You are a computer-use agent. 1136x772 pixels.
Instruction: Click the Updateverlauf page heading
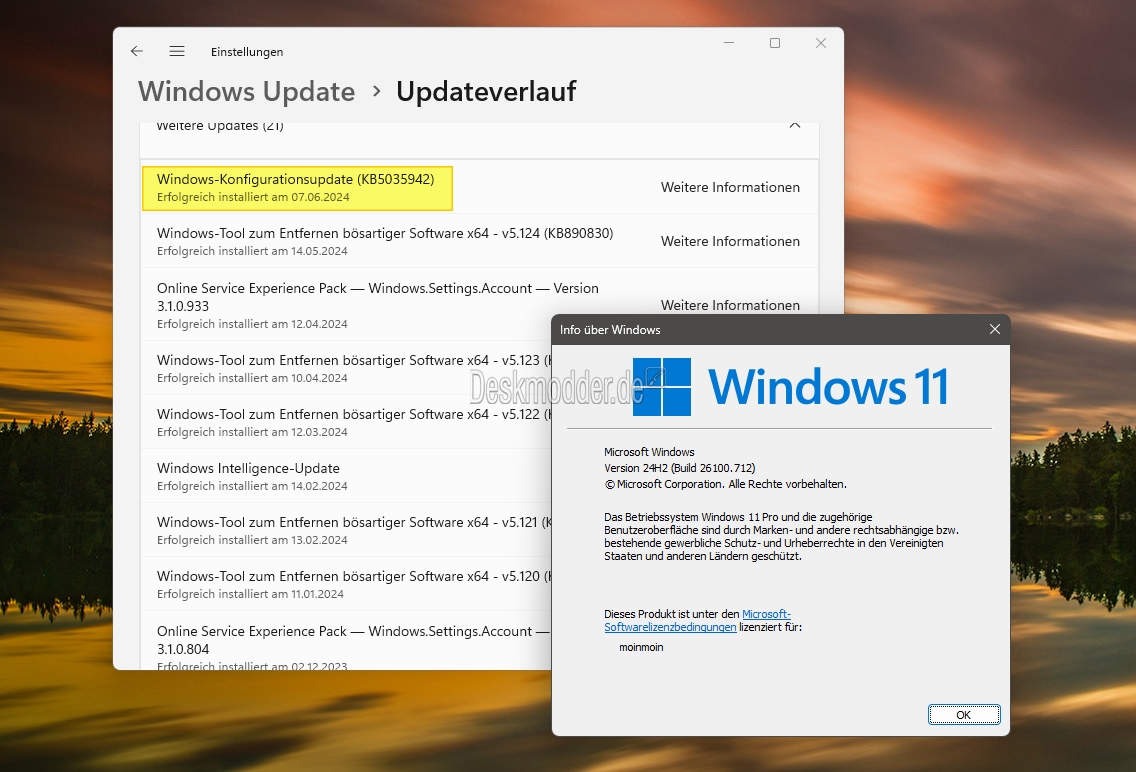tap(486, 91)
